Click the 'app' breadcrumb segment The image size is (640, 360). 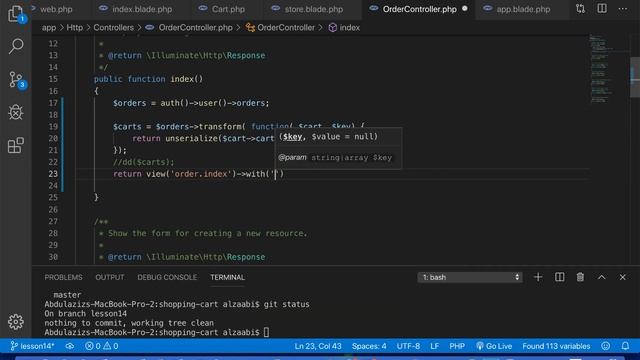(49, 28)
